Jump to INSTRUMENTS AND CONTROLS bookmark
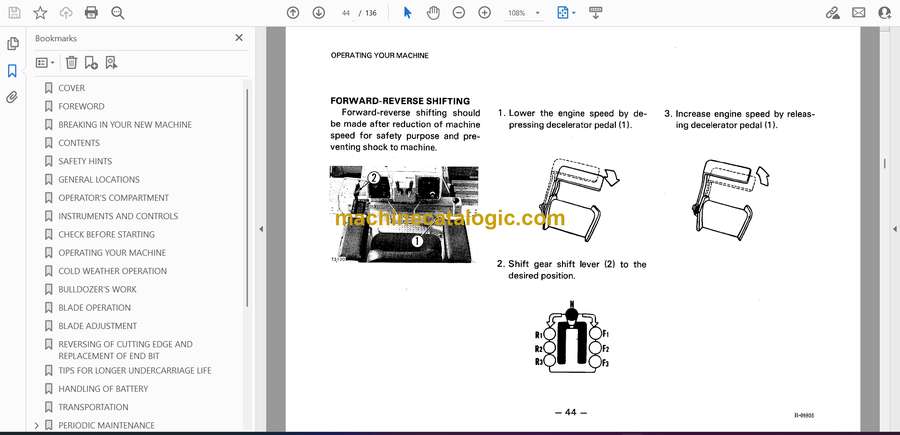 point(118,216)
